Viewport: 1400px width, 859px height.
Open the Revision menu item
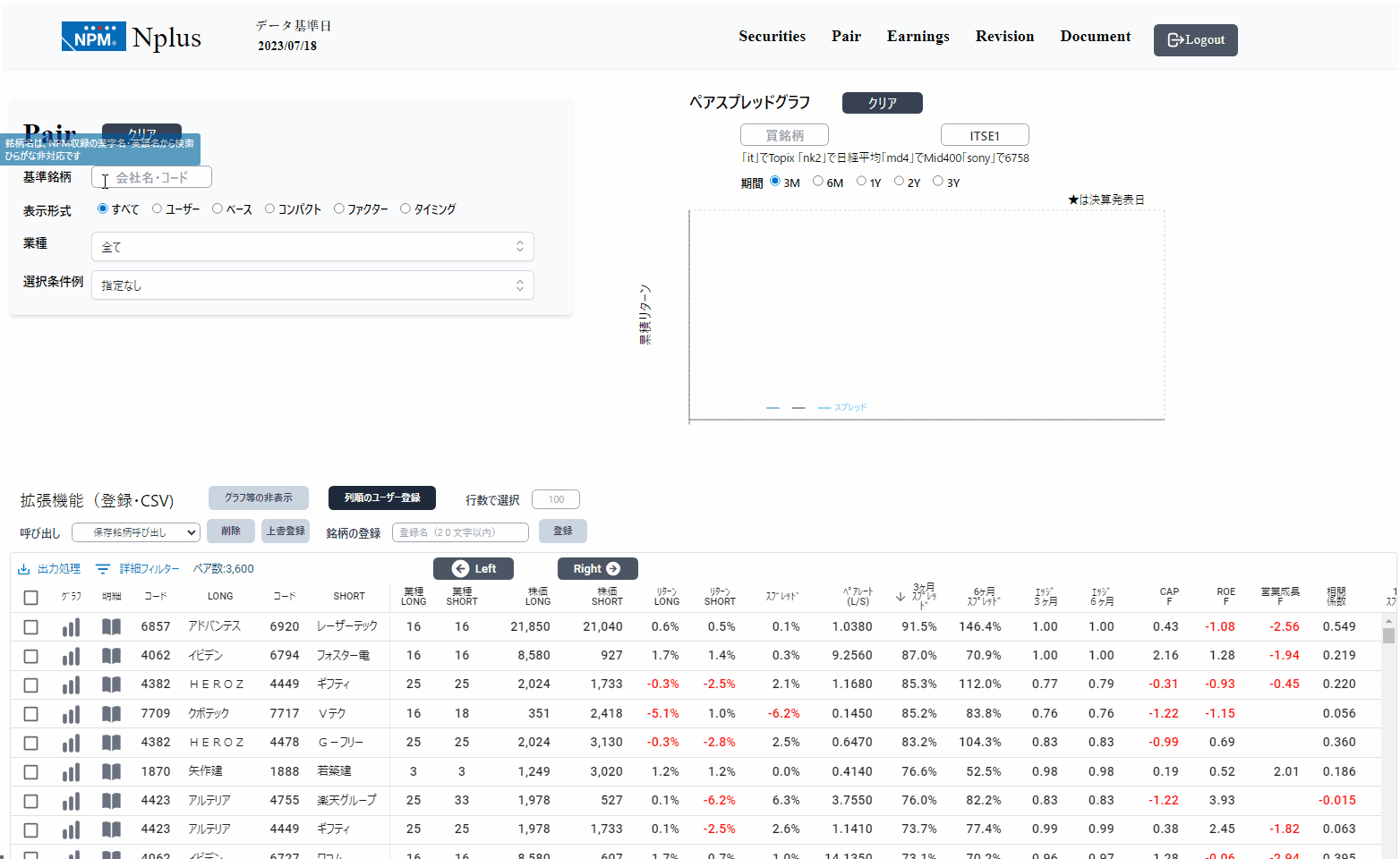click(x=1004, y=37)
